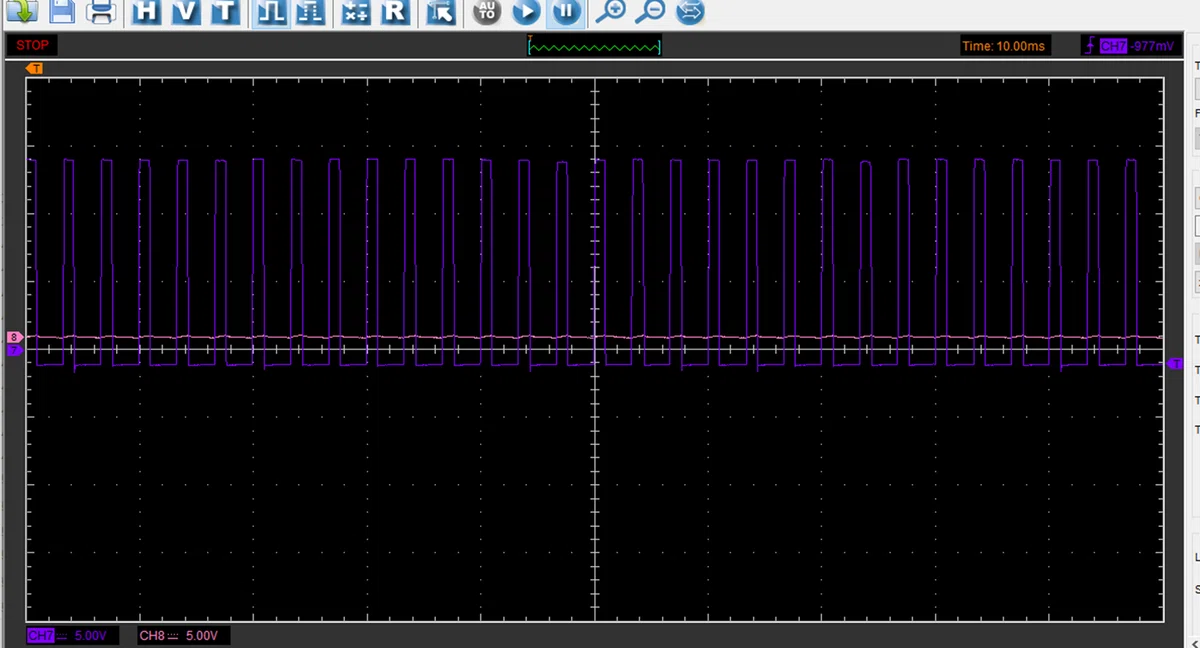Pause acquisition with the pause button
Viewport: 1200px width, 648px height.
tap(566, 12)
